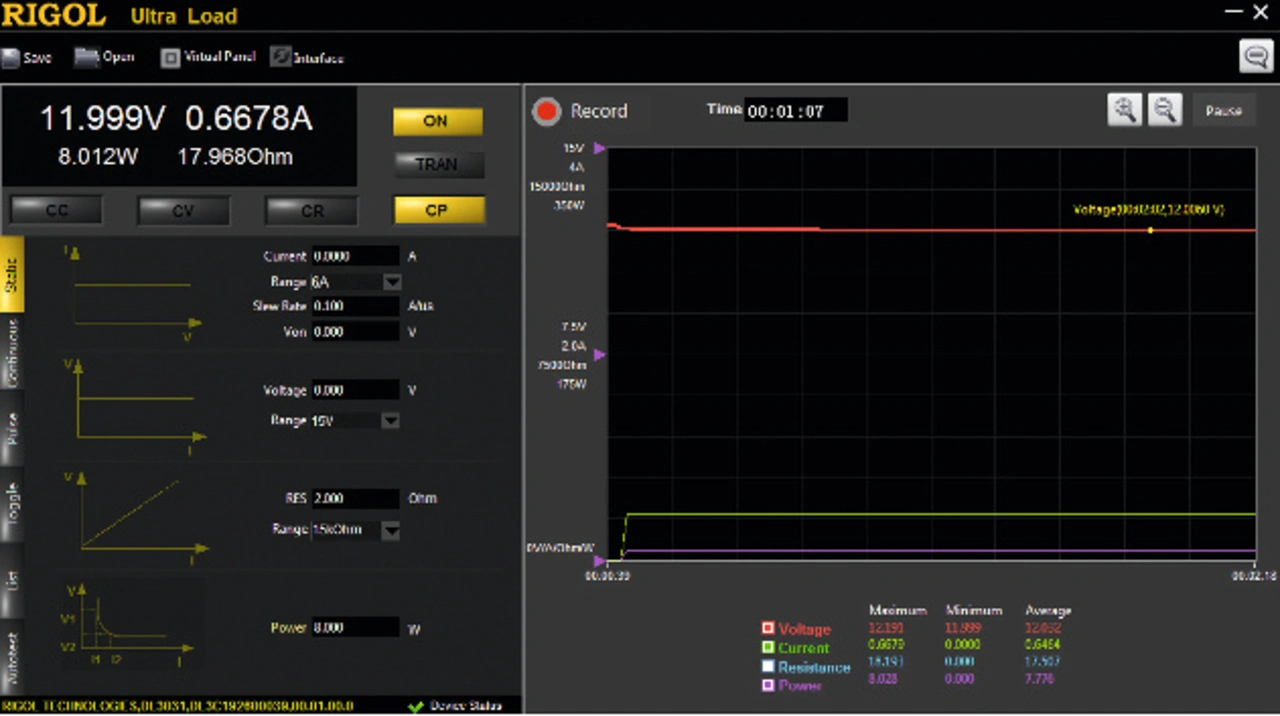The height and width of the screenshot is (716, 1280).
Task: Toggle the load ON button
Action: coord(437,121)
